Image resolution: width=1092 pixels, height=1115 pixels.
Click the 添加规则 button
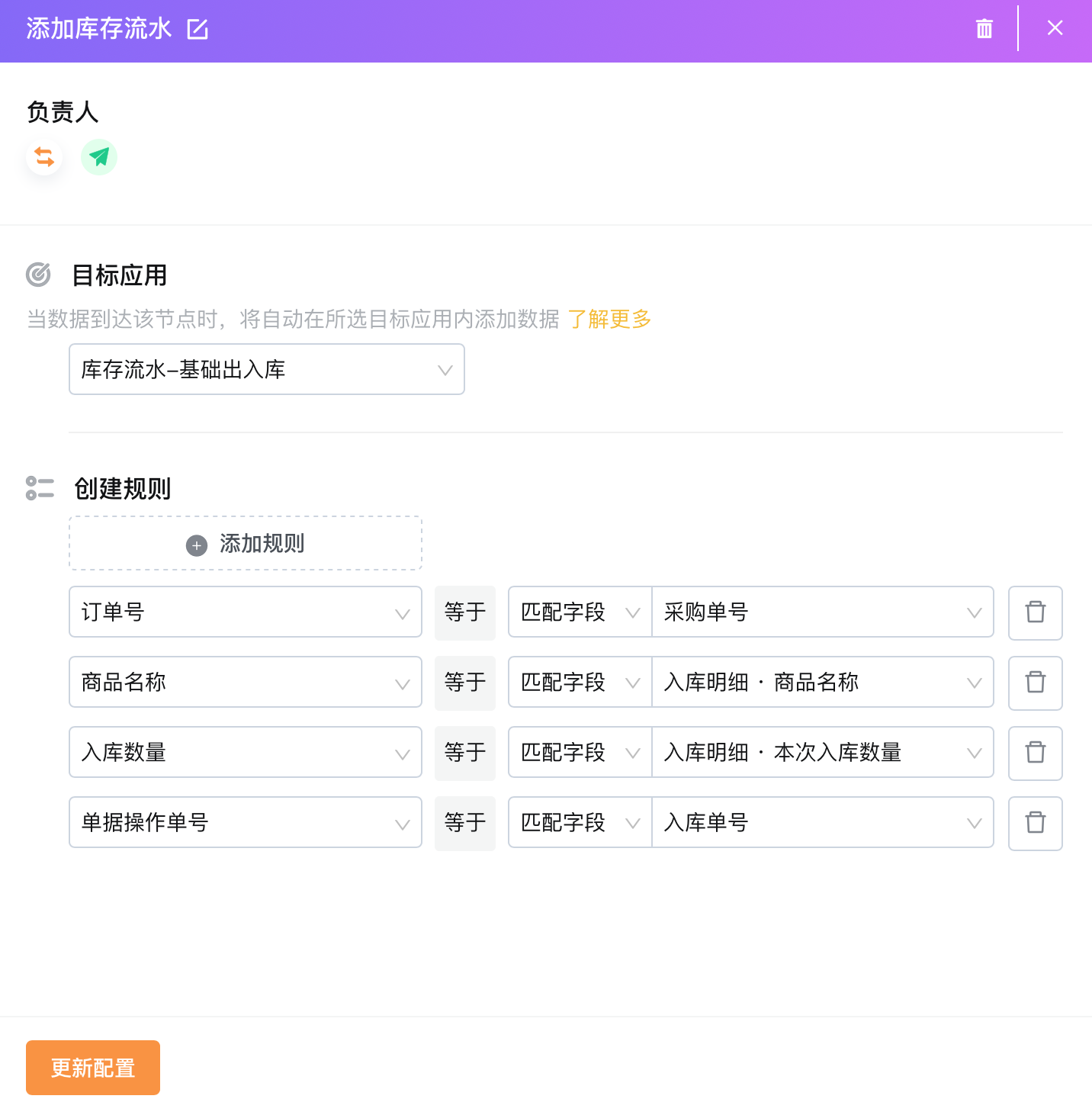pyautogui.click(x=246, y=543)
